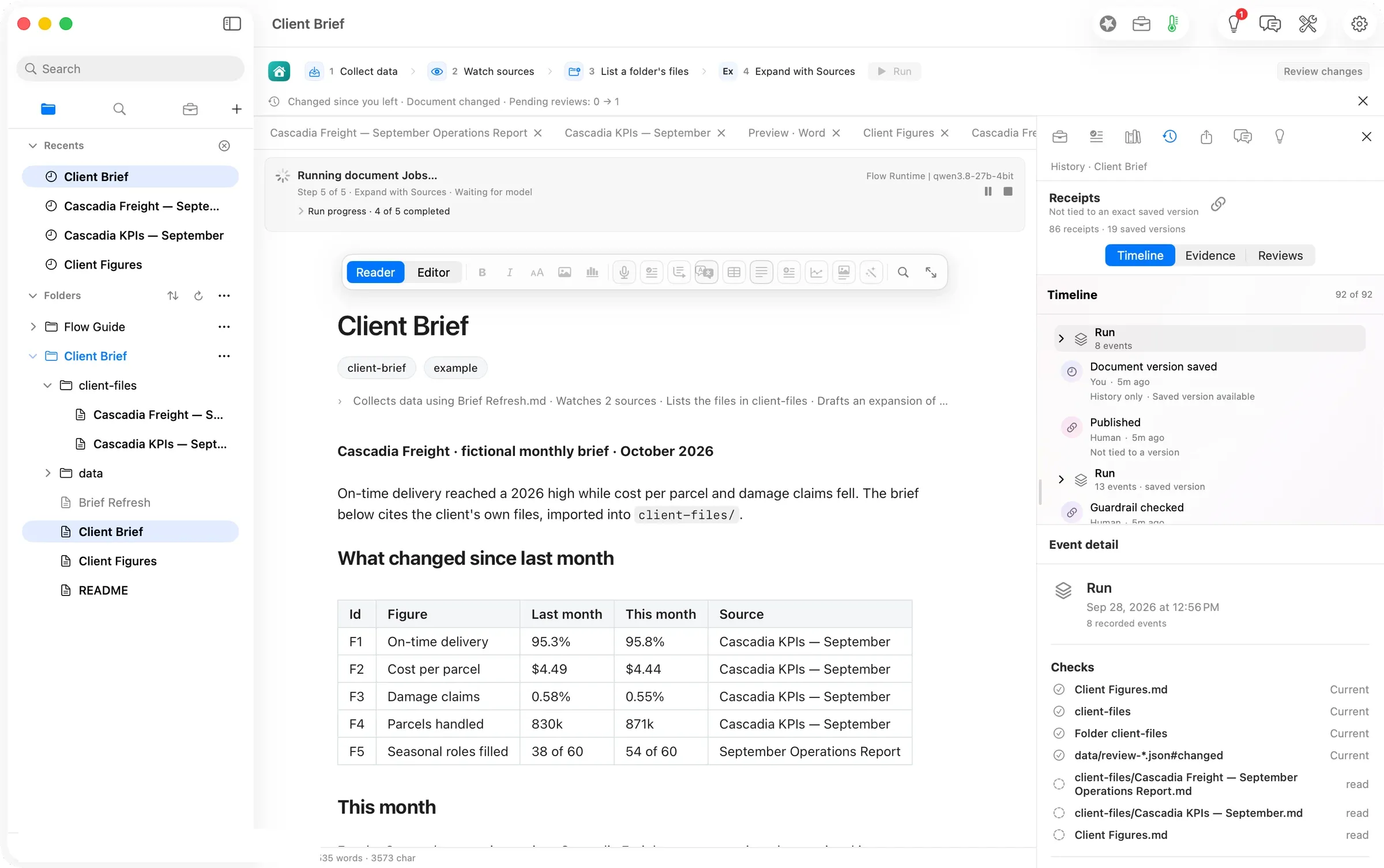Click the Review changes button
Viewport: 1384px width, 868px height.
tap(1323, 71)
